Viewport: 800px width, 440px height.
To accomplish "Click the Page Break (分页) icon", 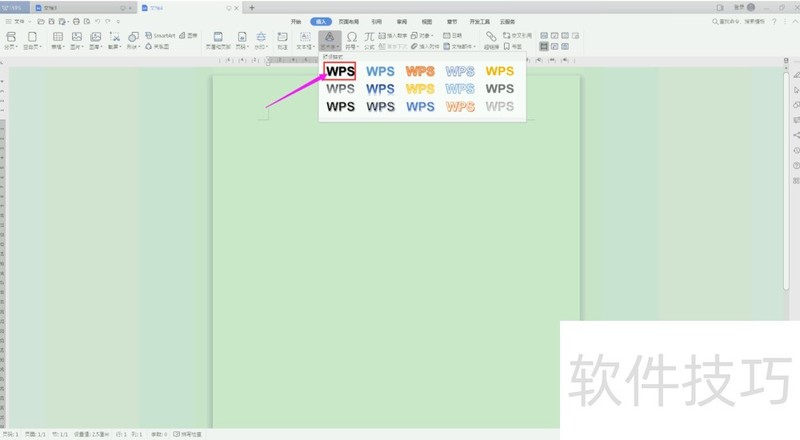I will click(x=11, y=40).
